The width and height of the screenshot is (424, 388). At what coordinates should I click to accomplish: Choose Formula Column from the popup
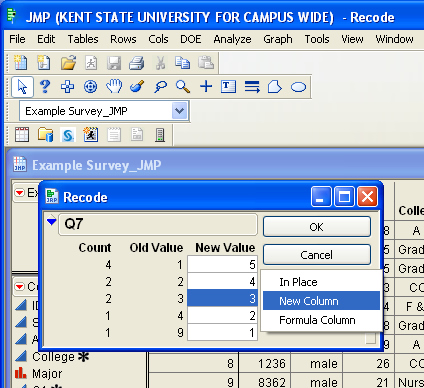click(x=321, y=320)
